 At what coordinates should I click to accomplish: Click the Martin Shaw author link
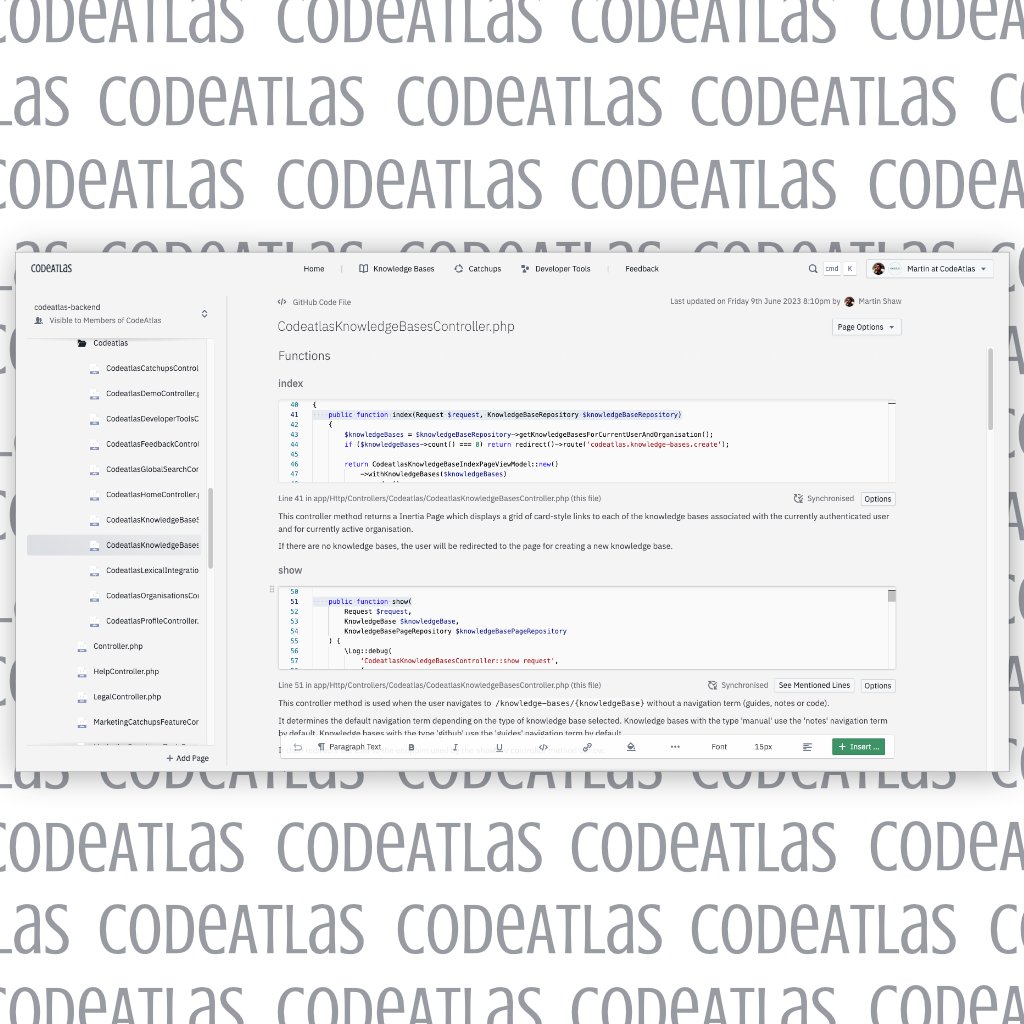[880, 301]
